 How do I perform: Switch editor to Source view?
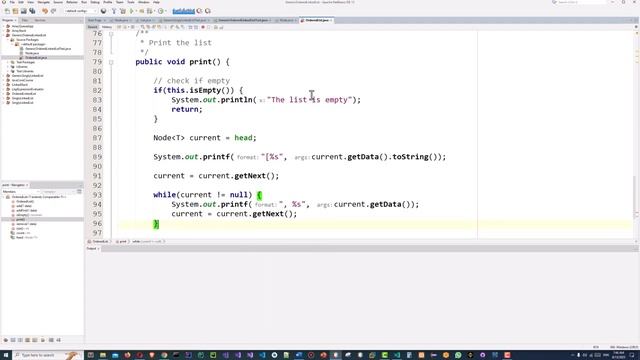93,27
